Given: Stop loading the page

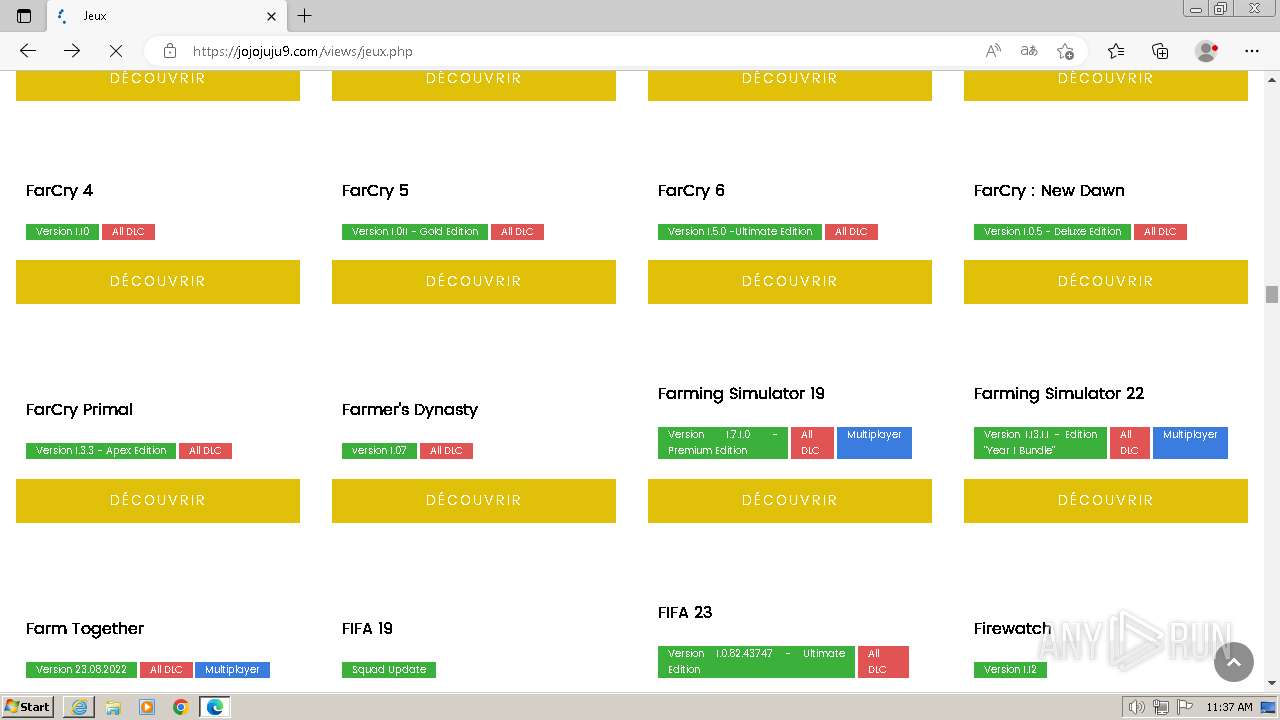Looking at the screenshot, I should click(115, 51).
